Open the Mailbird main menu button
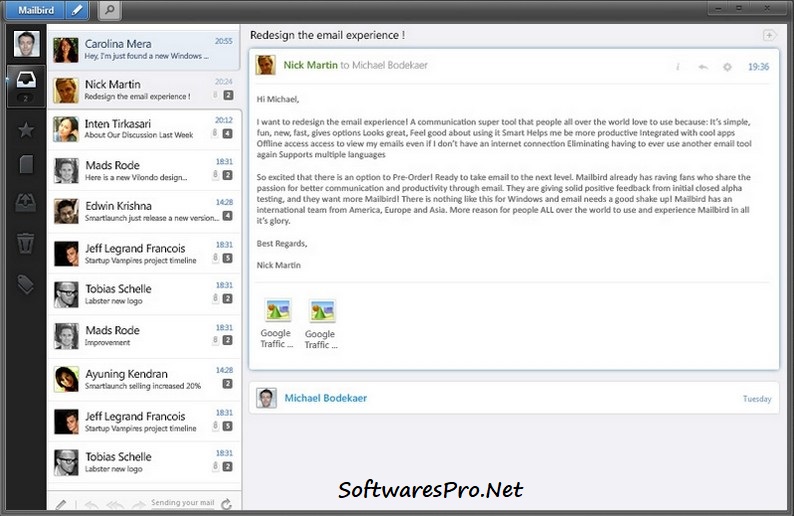The image size is (794, 516). [36, 10]
